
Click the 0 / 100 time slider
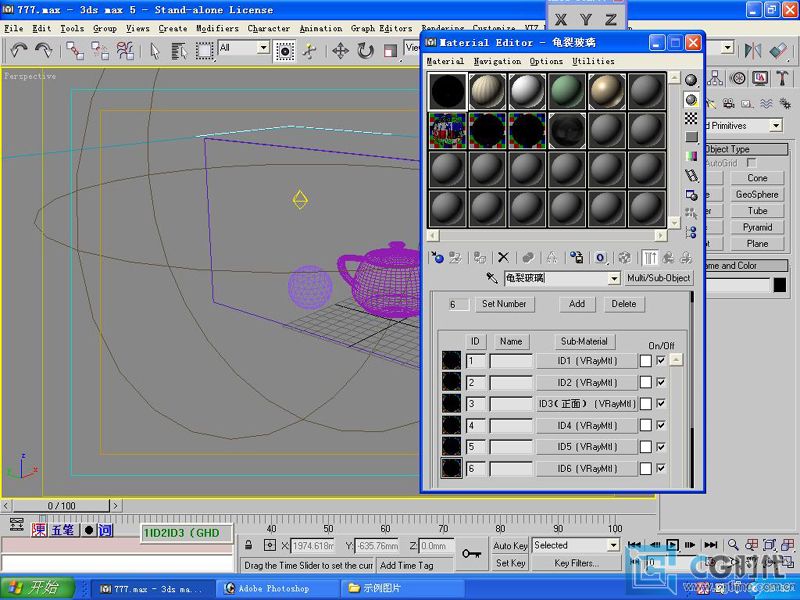click(61, 506)
